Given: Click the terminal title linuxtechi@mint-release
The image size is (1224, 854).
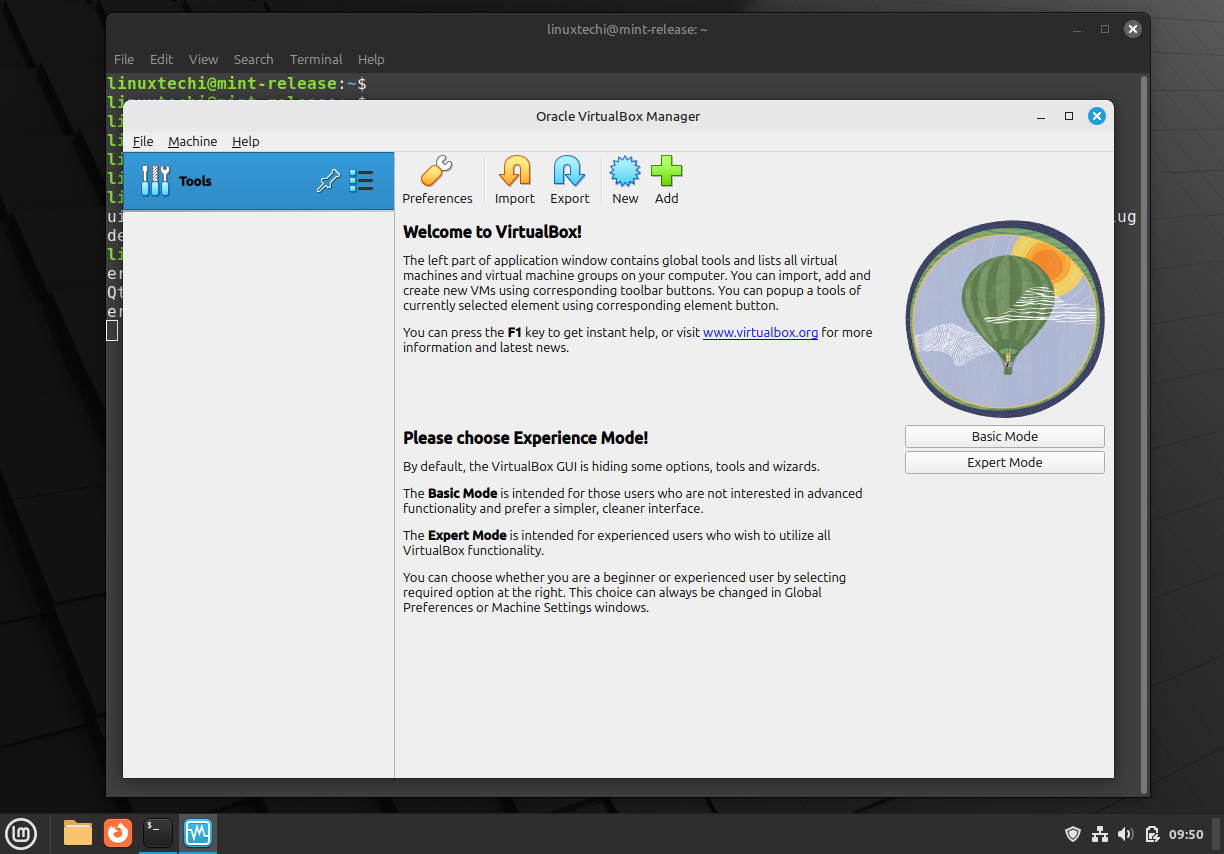Looking at the screenshot, I should click(x=627, y=30).
